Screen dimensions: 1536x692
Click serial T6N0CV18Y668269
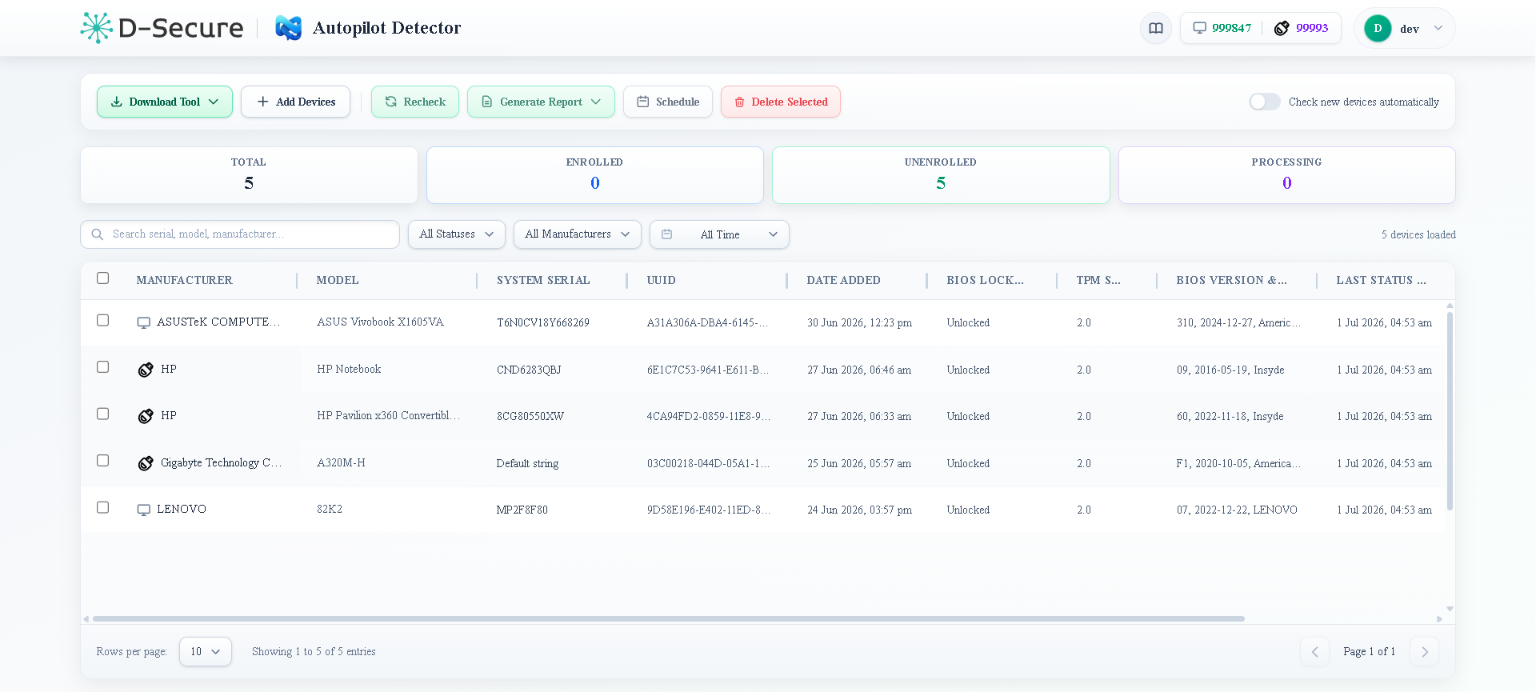[x=543, y=323]
